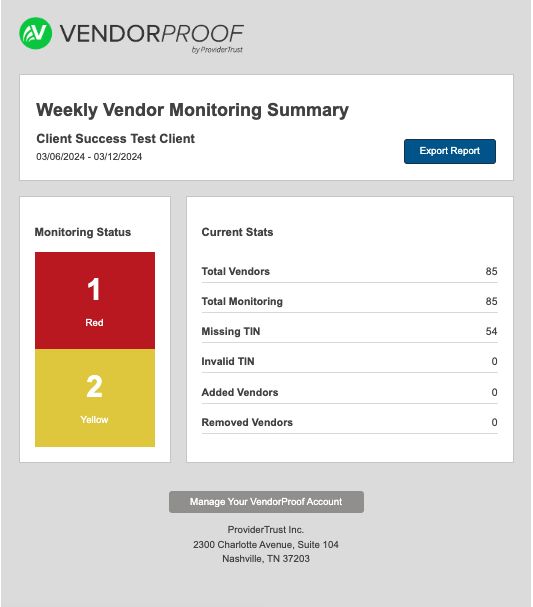Screen dimensions: 533x607
Task: Select the Red status tile
Action: (95, 300)
